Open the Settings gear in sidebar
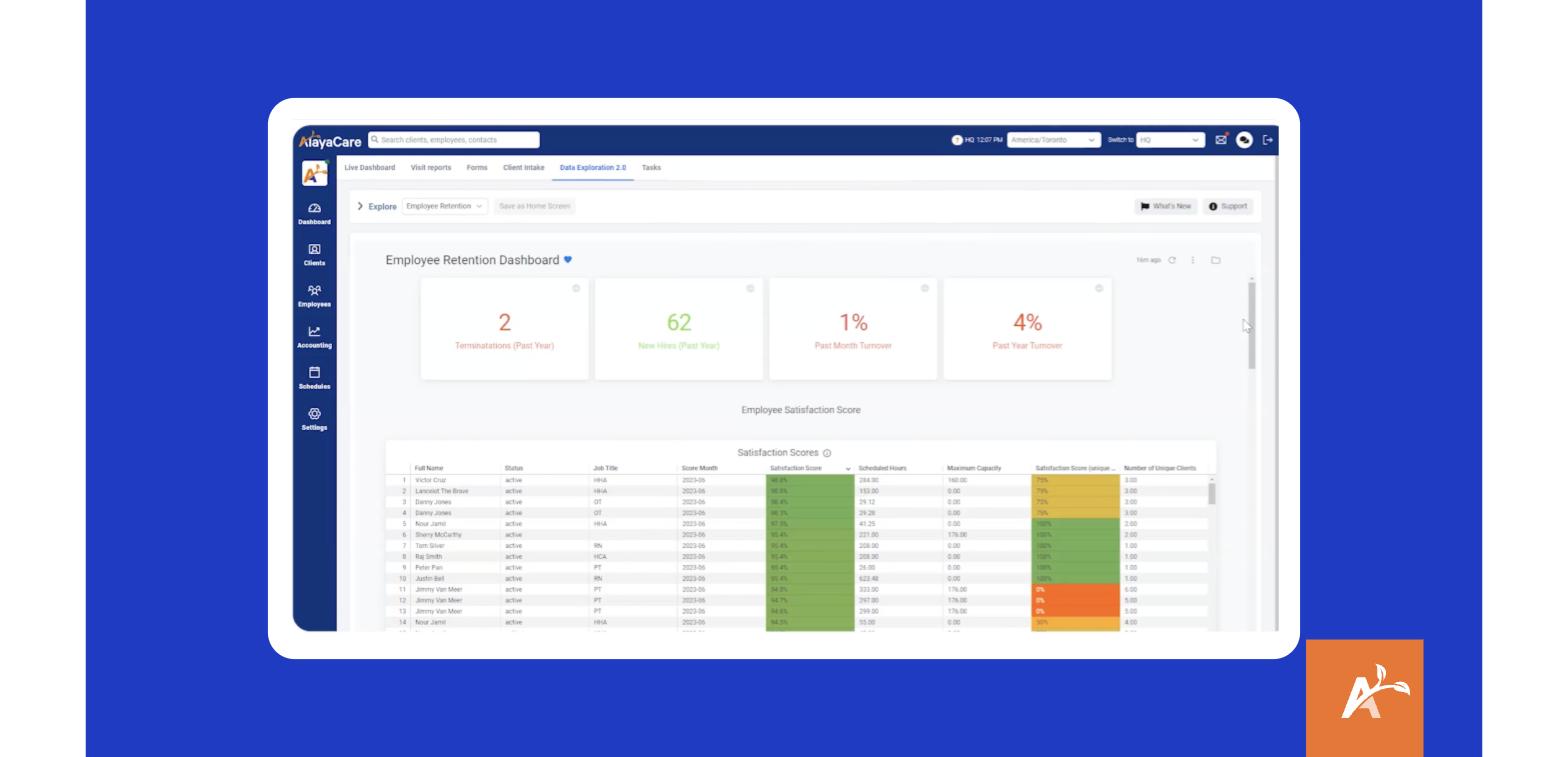This screenshot has width=1568, height=757. point(314,419)
